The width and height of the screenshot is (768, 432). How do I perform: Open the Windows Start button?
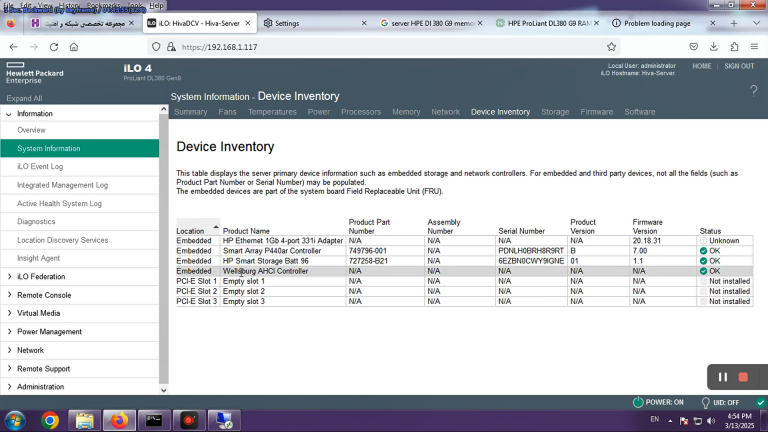point(15,421)
